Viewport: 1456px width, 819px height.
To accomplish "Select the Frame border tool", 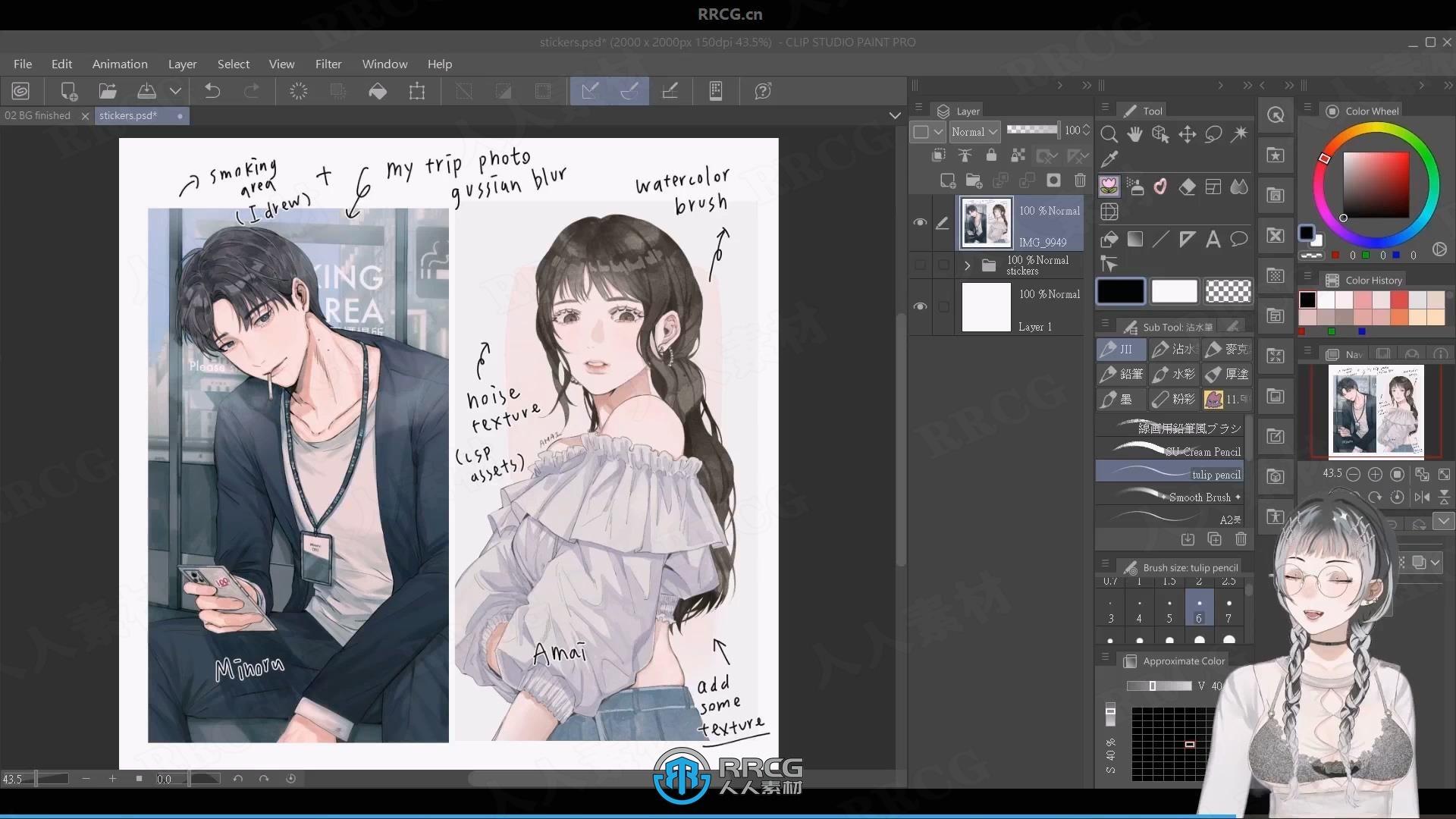I will tap(1213, 187).
